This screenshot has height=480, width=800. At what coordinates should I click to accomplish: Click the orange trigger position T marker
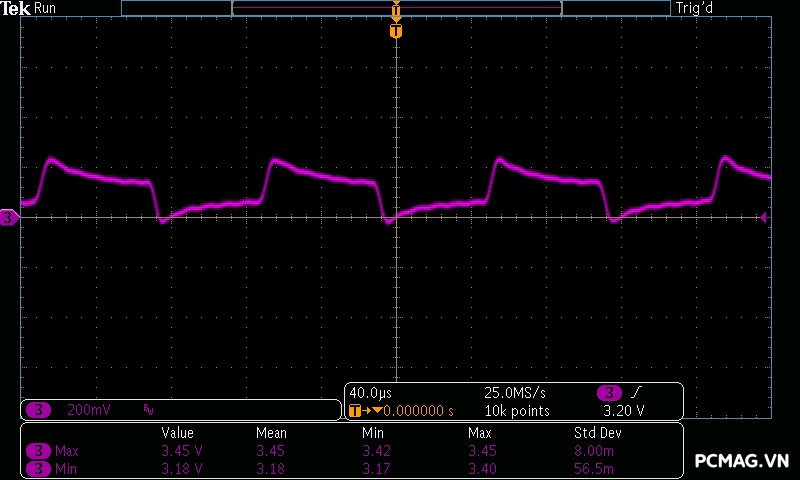pos(396,32)
